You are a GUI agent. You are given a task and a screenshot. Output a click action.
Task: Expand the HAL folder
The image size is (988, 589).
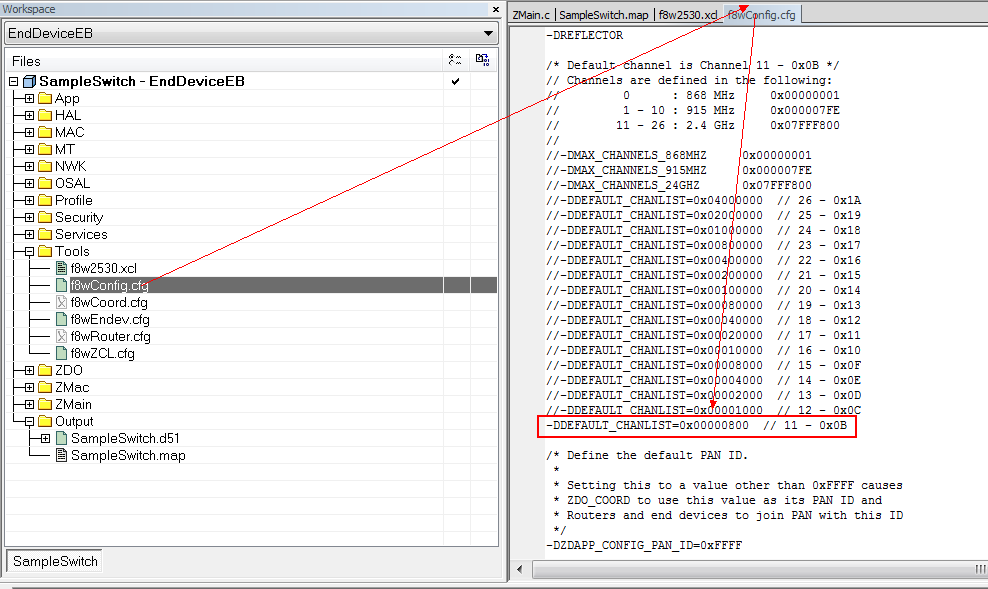pos(30,116)
